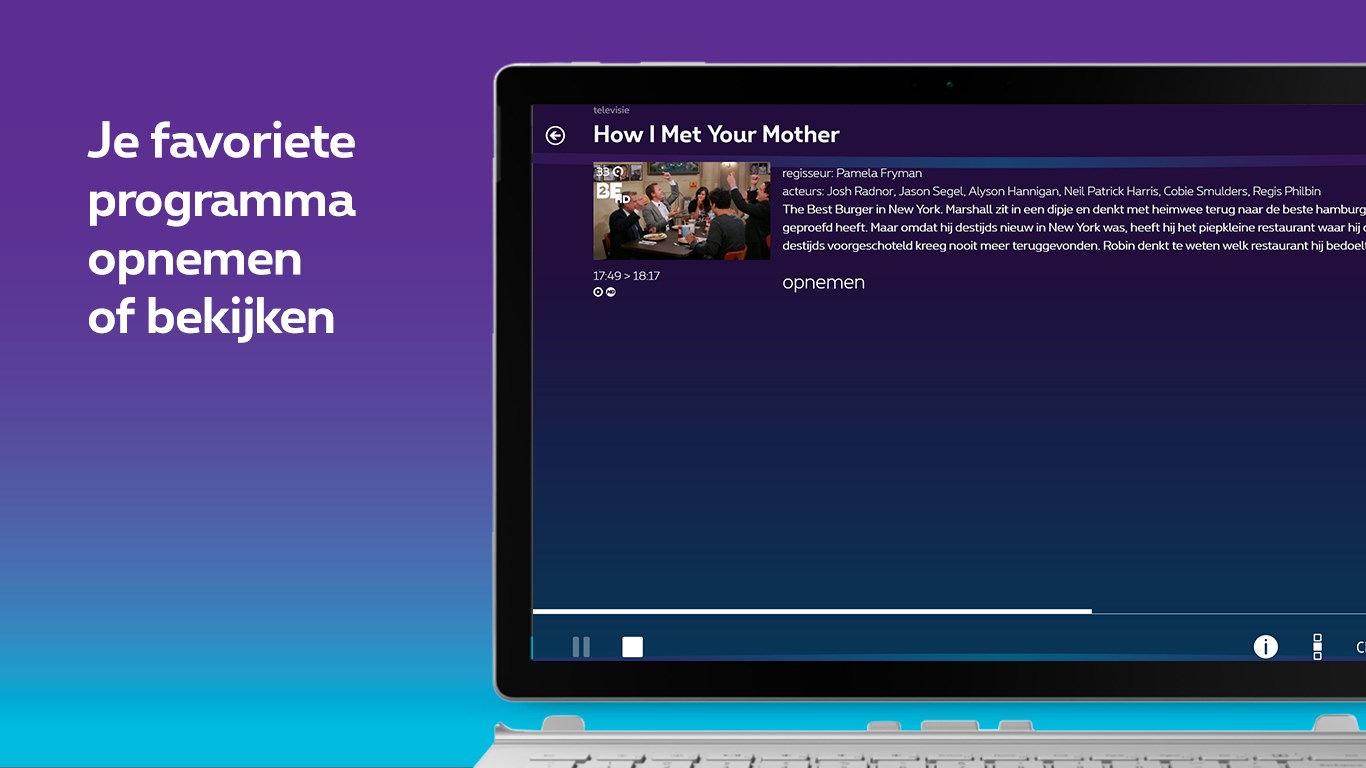The image size is (1366, 768).
Task: Click the "acteurs: Josh Radnor" cast line
Action: tap(1051, 191)
